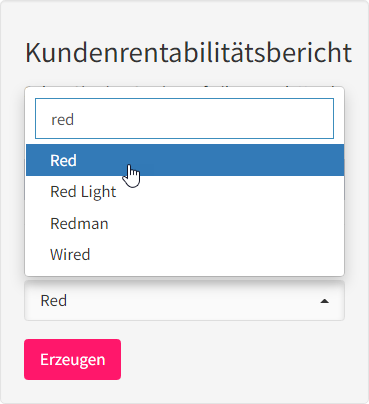Collapse the Red select dropdown
Screen dimensions: 369x404
[x=184, y=300]
